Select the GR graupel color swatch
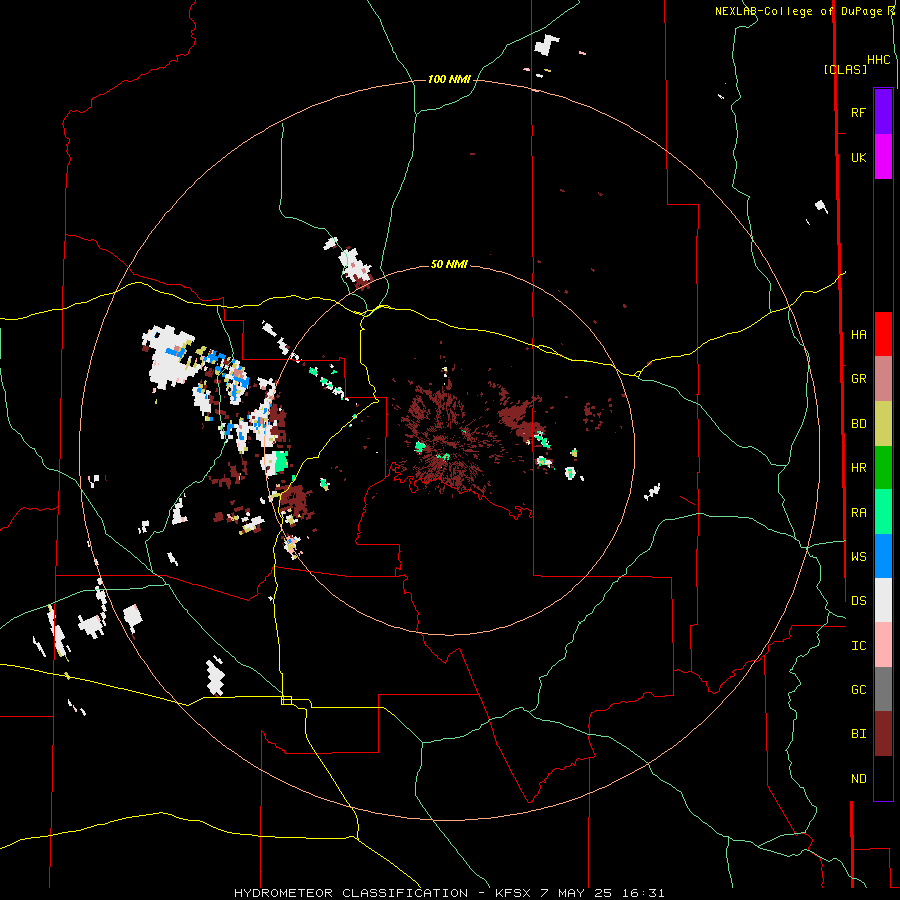This screenshot has height=900, width=900. [883, 379]
